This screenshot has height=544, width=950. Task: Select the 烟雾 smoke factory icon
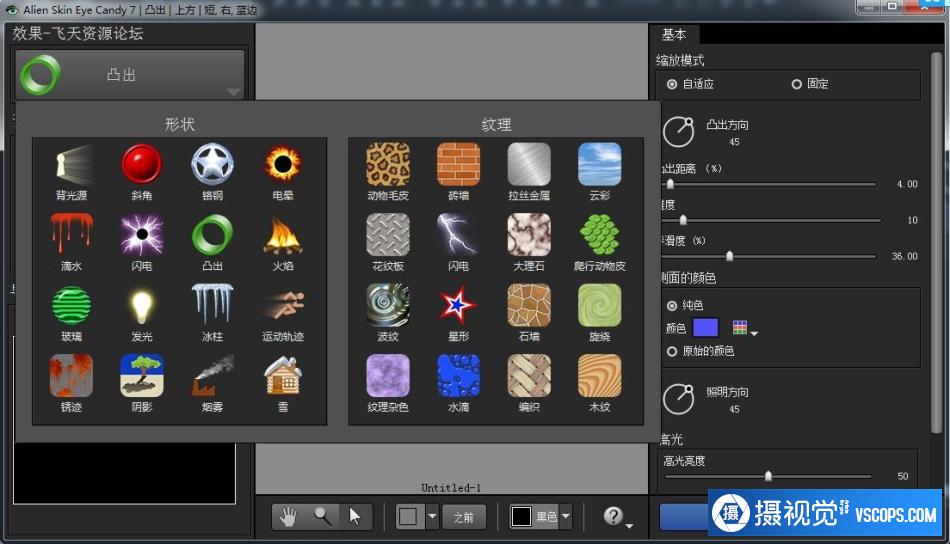click(x=212, y=376)
